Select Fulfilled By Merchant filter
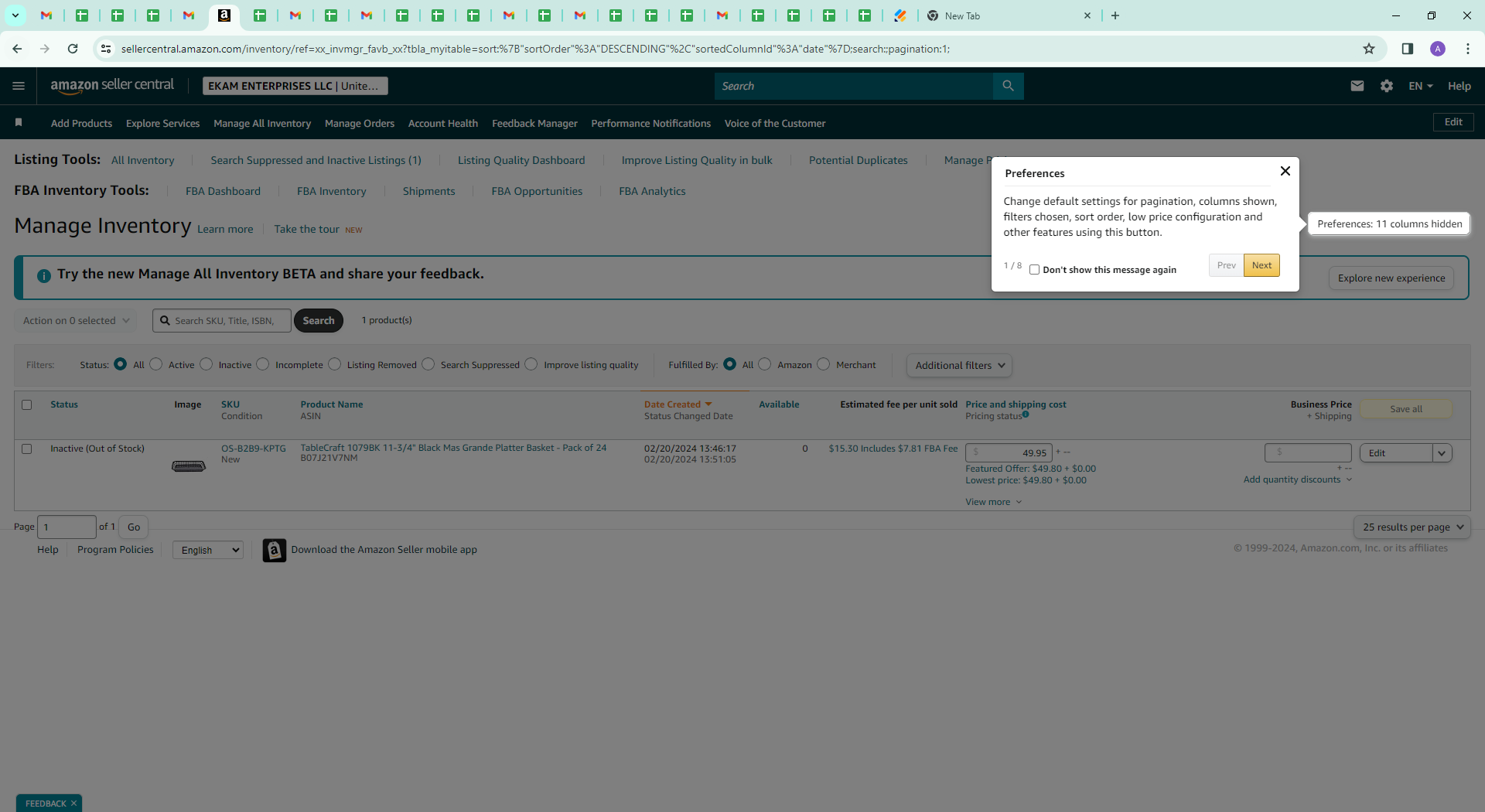 tap(824, 364)
